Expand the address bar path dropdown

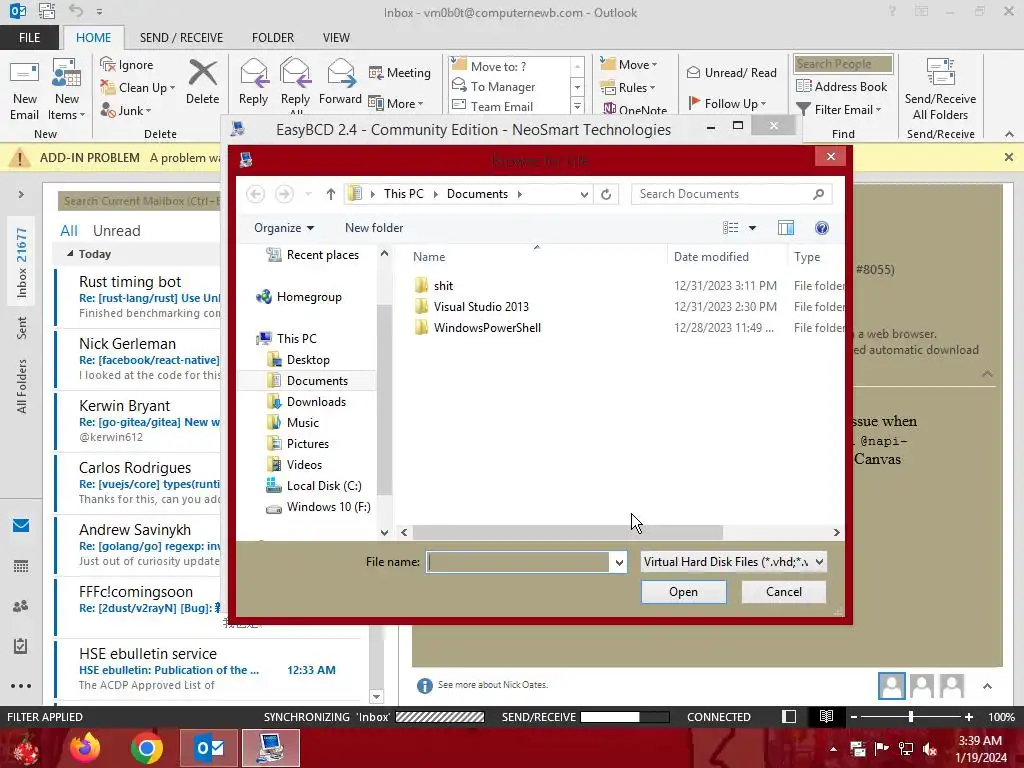[584, 194]
